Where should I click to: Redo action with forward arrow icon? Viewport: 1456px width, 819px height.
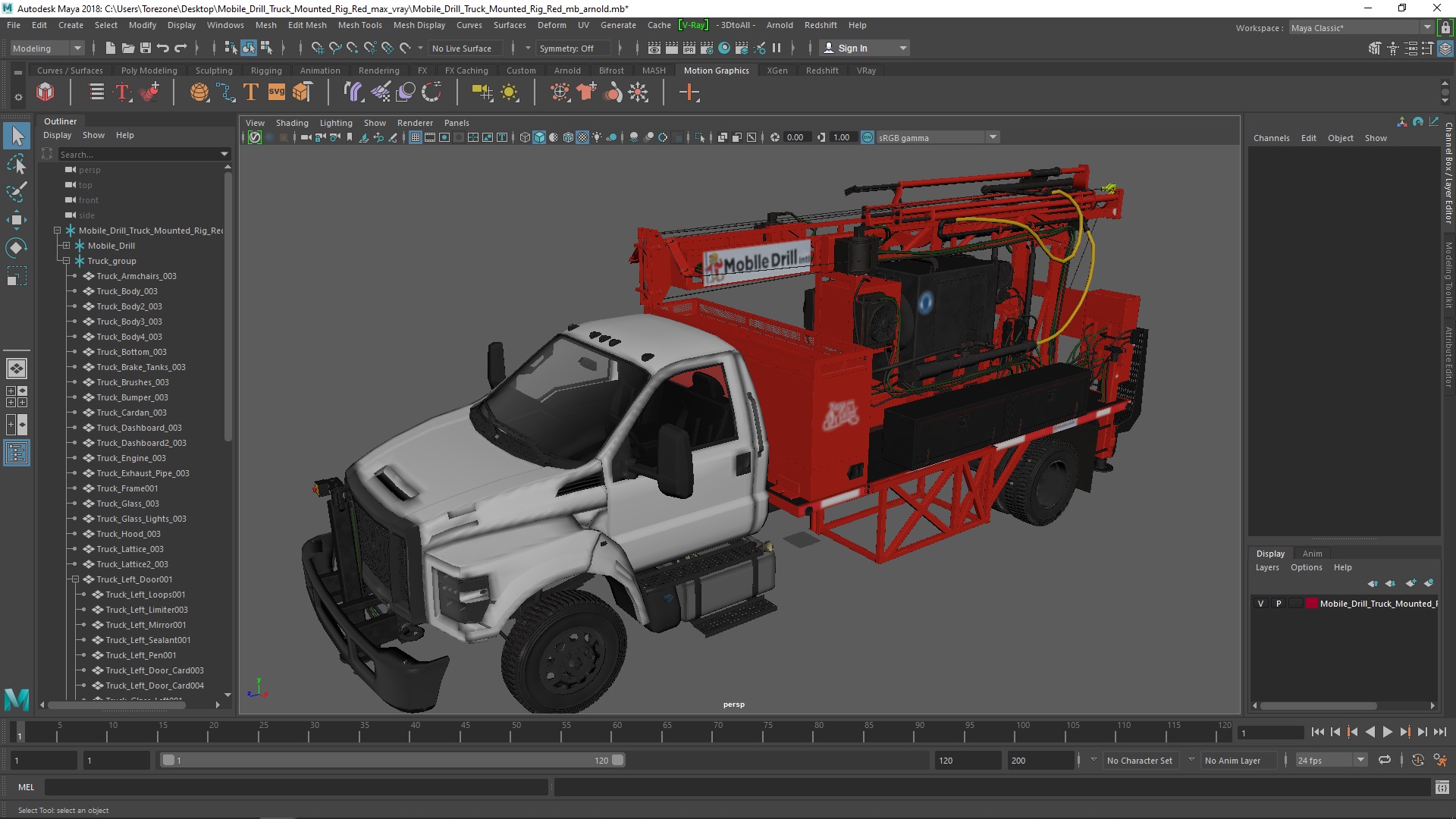pyautogui.click(x=180, y=48)
